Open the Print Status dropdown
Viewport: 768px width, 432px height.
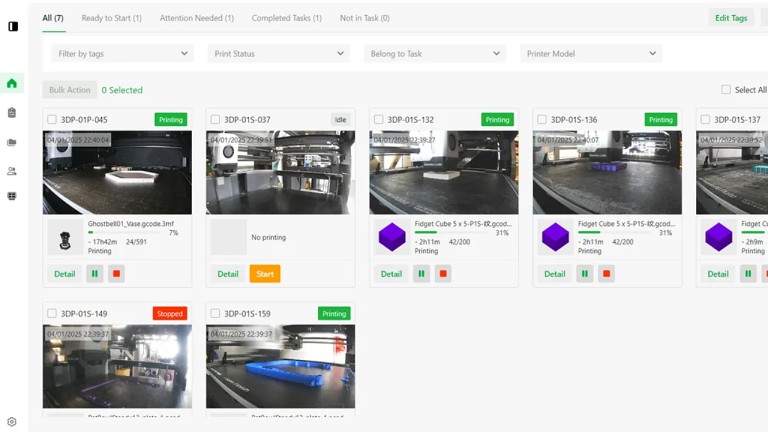coord(279,53)
